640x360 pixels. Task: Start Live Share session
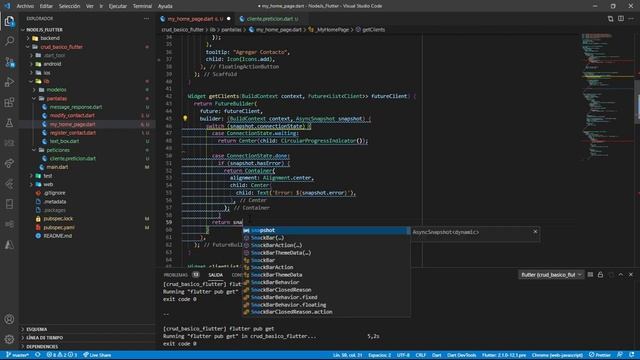pyautogui.click(x=97, y=355)
